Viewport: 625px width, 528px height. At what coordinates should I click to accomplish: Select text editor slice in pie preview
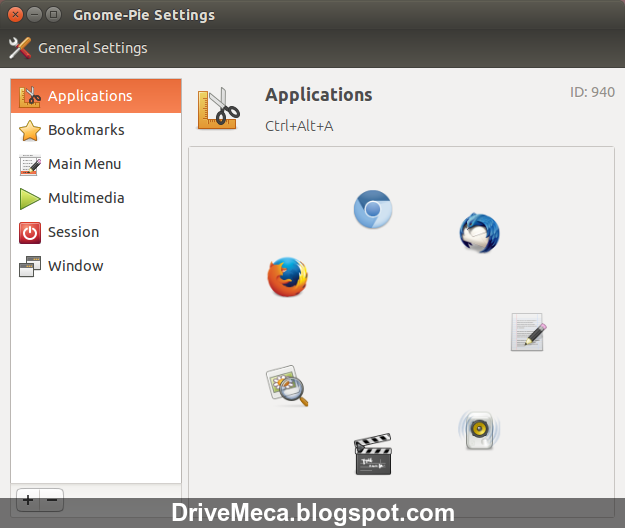pyautogui.click(x=528, y=332)
